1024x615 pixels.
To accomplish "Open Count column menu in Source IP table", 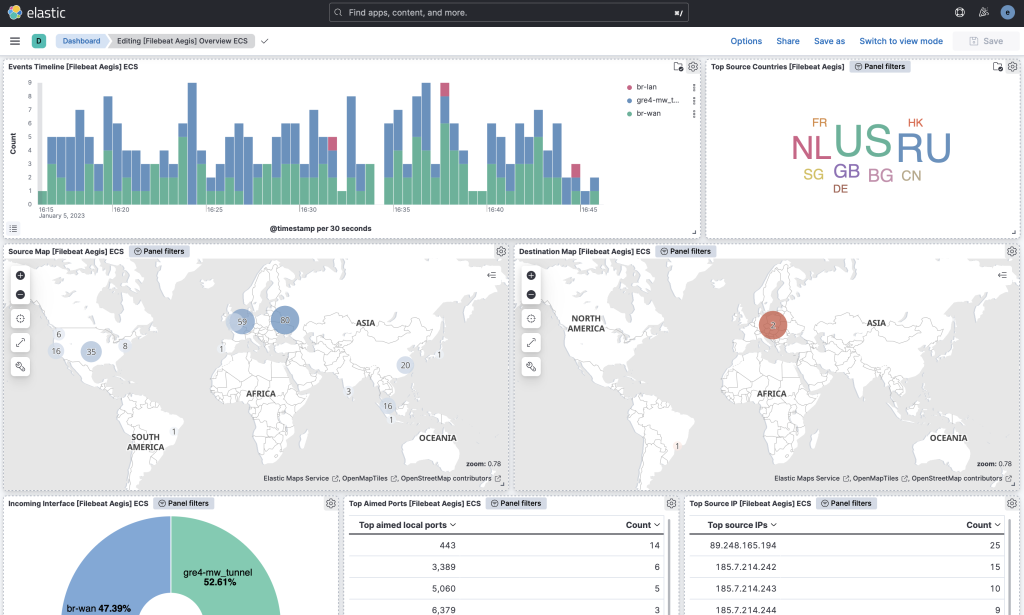I will pyautogui.click(x=984, y=525).
